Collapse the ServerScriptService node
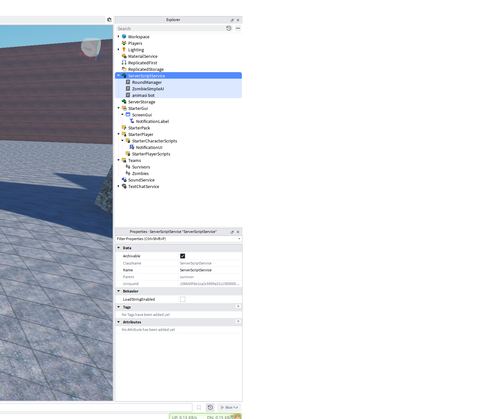Viewport: 500px width, 419px height. [x=118, y=75]
